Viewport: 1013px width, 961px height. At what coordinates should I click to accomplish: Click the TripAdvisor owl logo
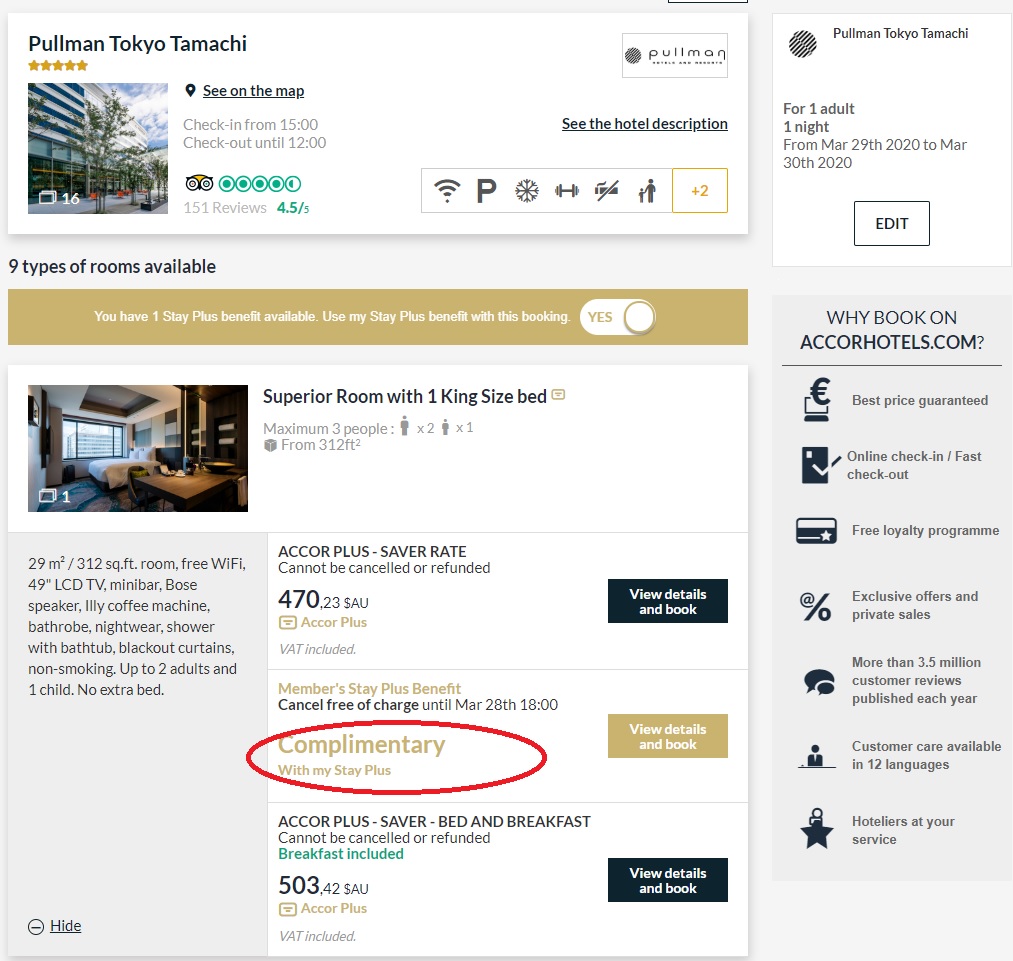point(199,184)
